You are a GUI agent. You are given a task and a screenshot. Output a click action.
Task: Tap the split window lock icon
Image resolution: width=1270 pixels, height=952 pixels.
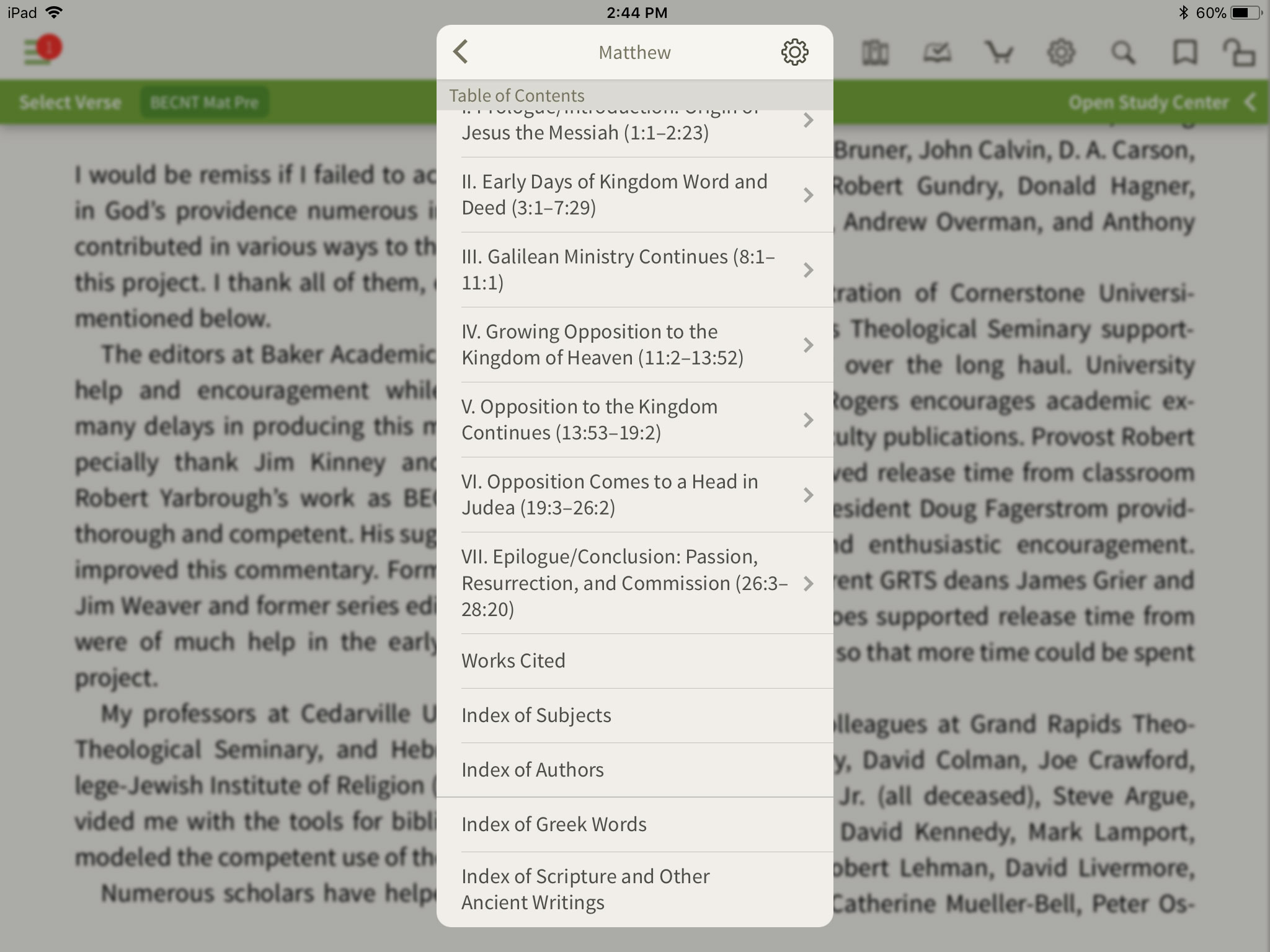click(x=1239, y=53)
